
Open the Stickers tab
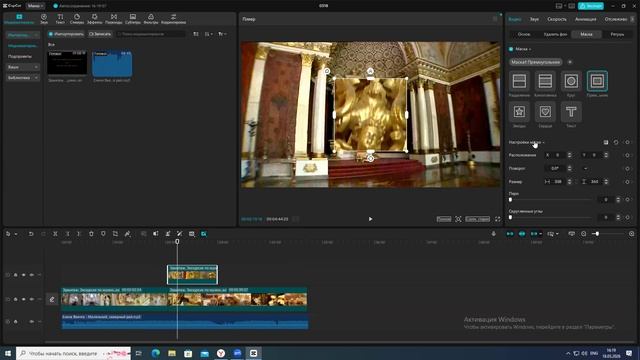(x=77, y=19)
